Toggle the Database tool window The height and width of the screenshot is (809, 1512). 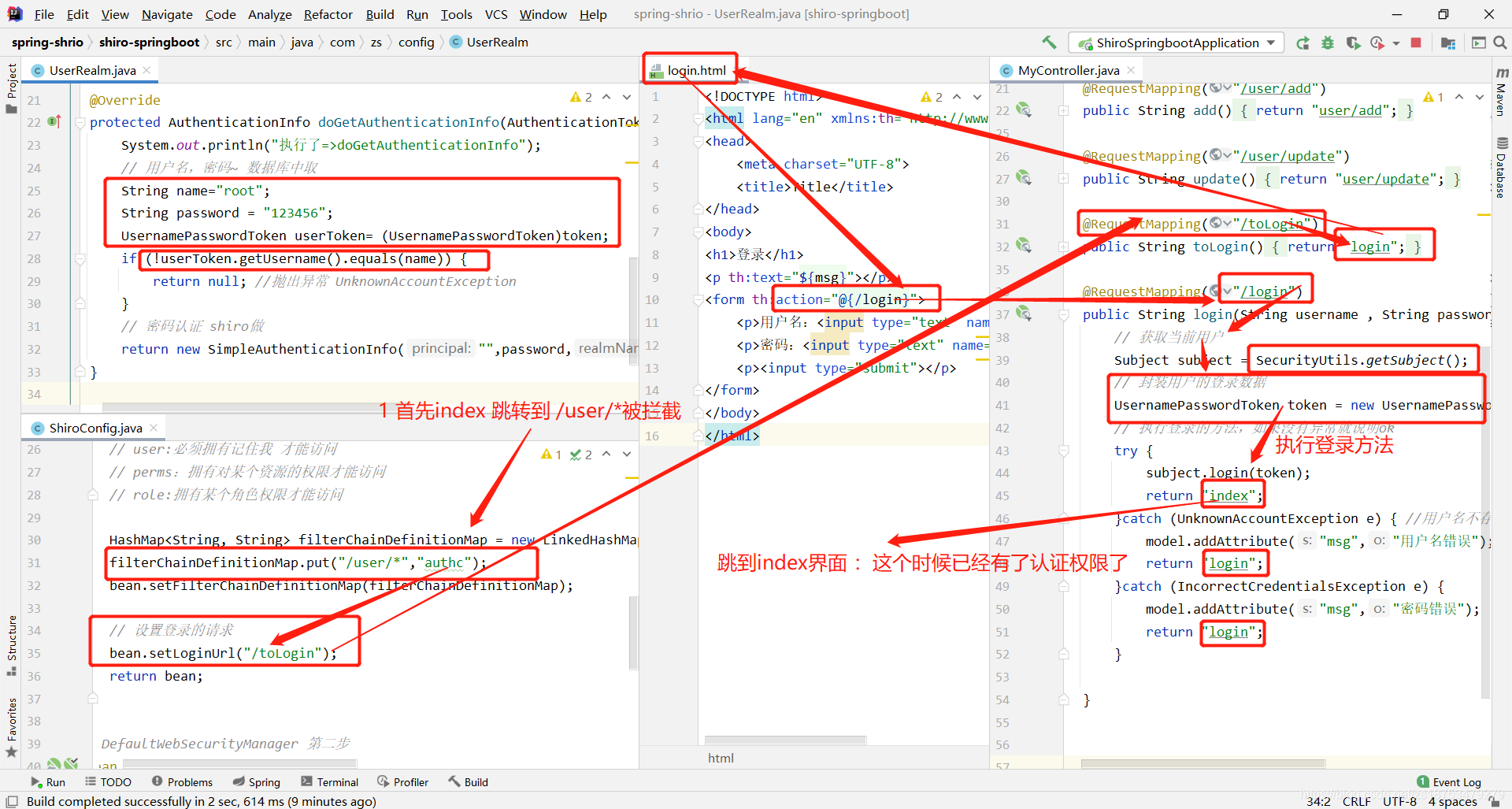click(1501, 168)
